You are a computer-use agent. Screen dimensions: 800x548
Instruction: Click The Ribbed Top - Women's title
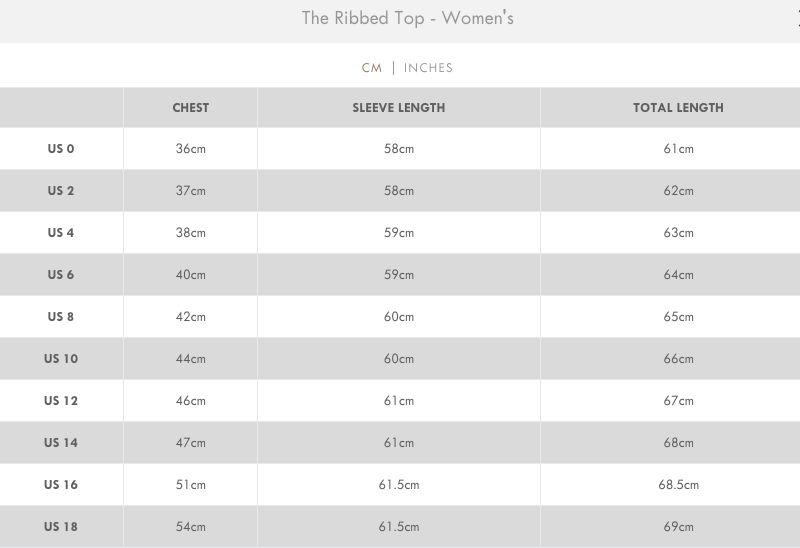[407, 19]
